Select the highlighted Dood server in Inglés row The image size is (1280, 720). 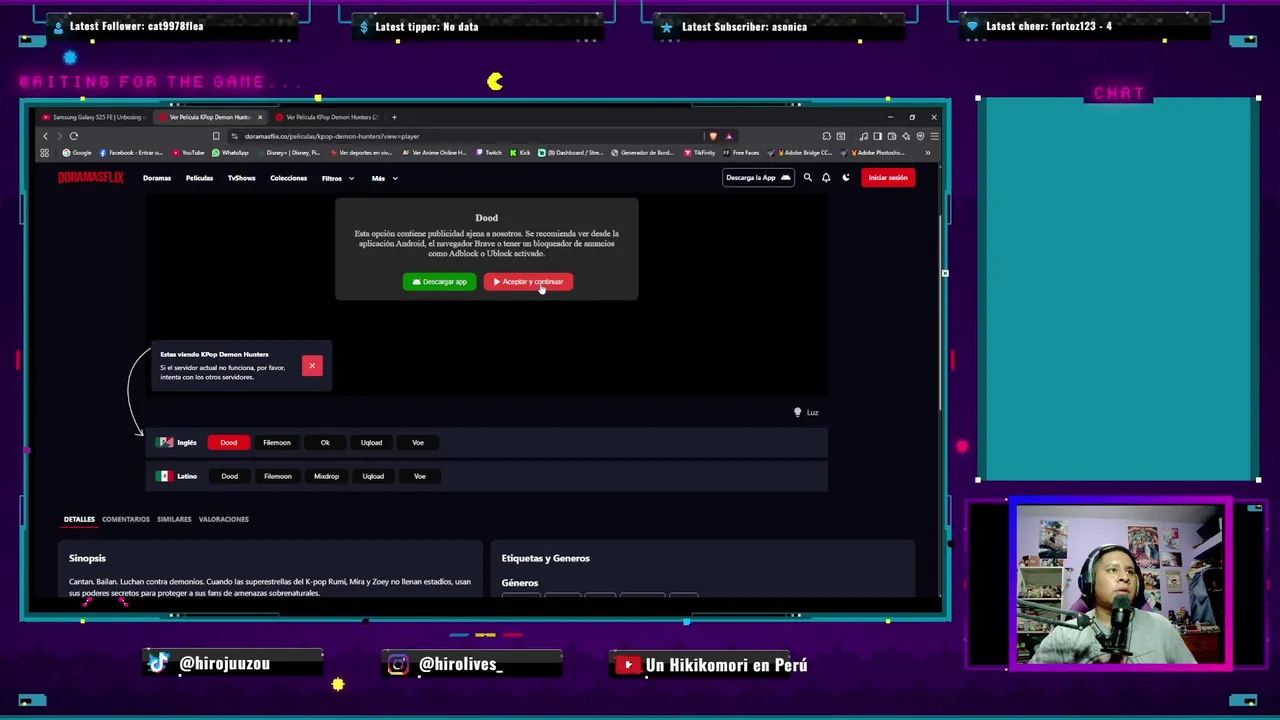(228, 442)
